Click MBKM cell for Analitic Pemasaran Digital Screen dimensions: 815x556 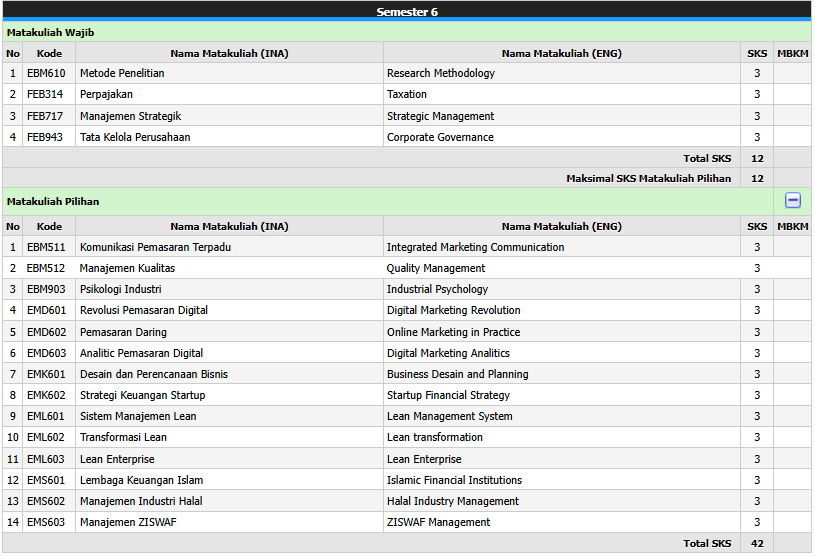pos(792,353)
